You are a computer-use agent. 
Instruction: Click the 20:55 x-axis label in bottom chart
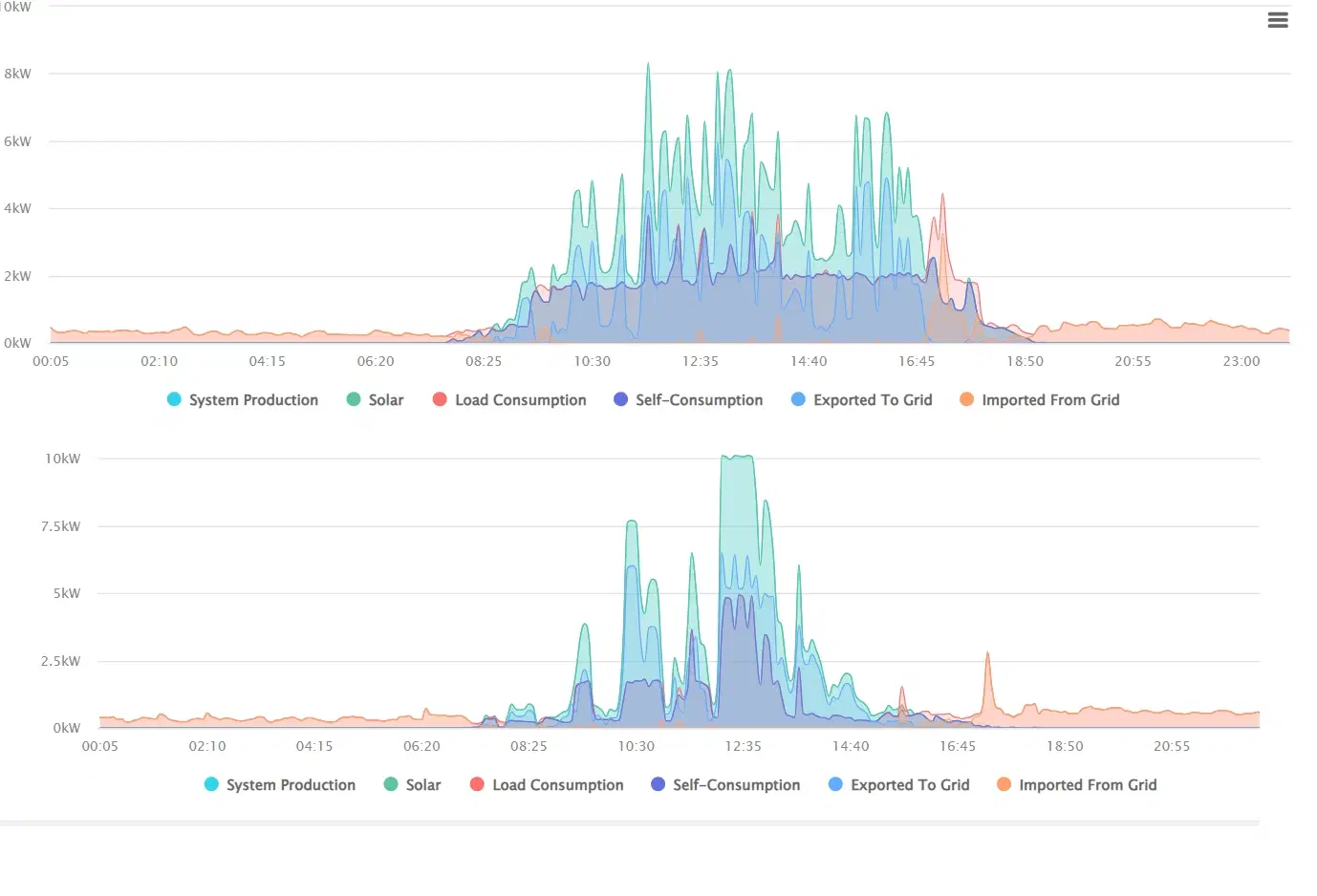[1172, 746]
